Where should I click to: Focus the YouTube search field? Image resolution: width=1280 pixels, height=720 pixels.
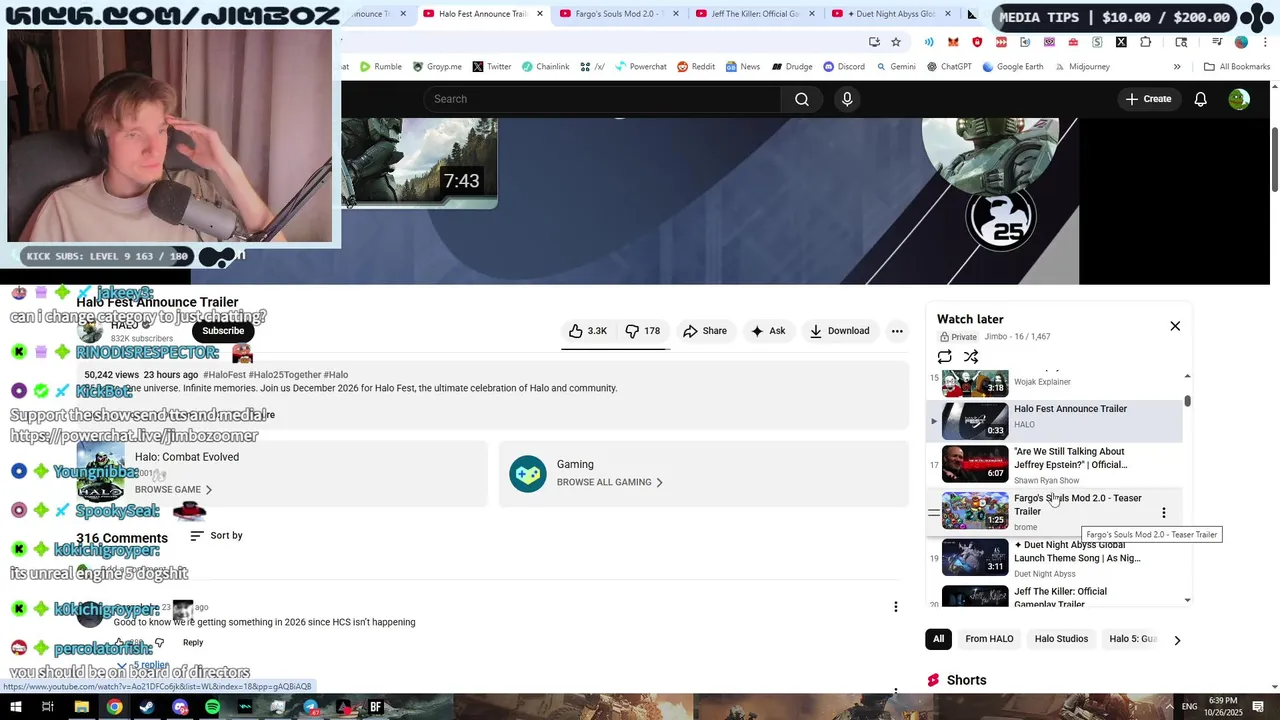click(602, 99)
